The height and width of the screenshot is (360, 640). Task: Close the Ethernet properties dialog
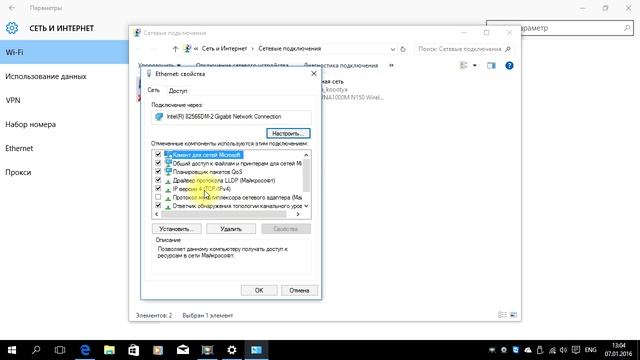pos(314,74)
